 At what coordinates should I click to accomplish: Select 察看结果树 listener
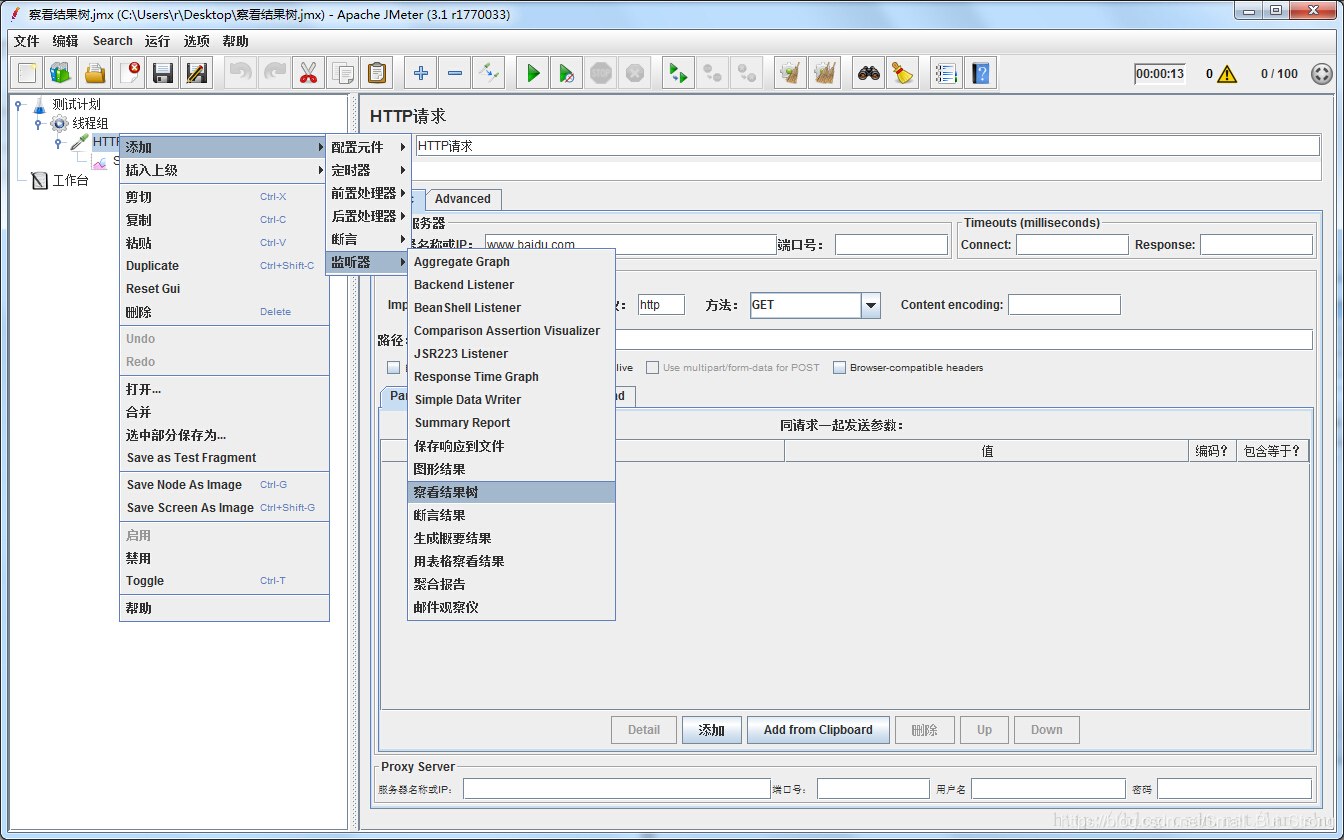(511, 492)
